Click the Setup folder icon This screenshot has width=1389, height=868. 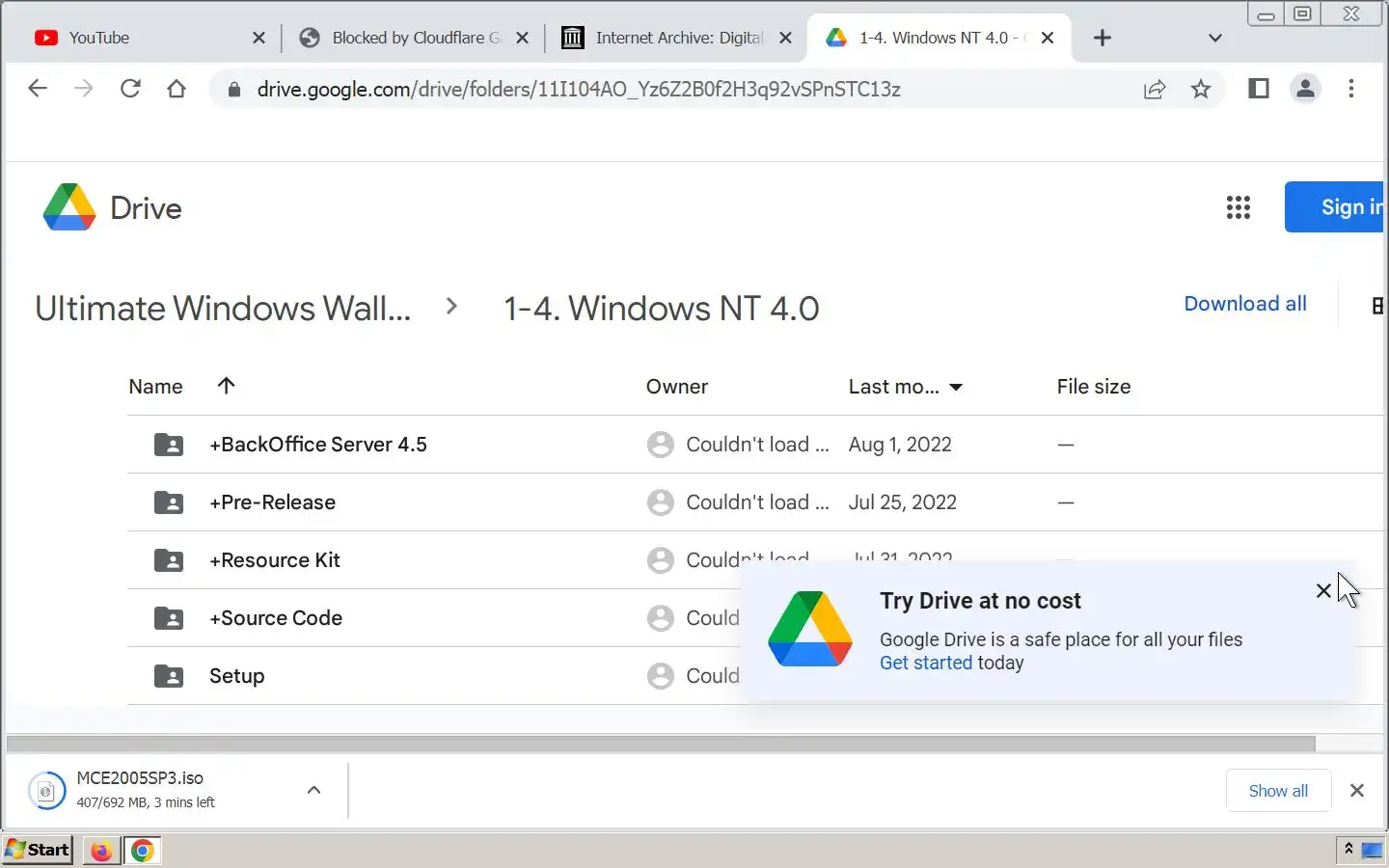point(169,676)
